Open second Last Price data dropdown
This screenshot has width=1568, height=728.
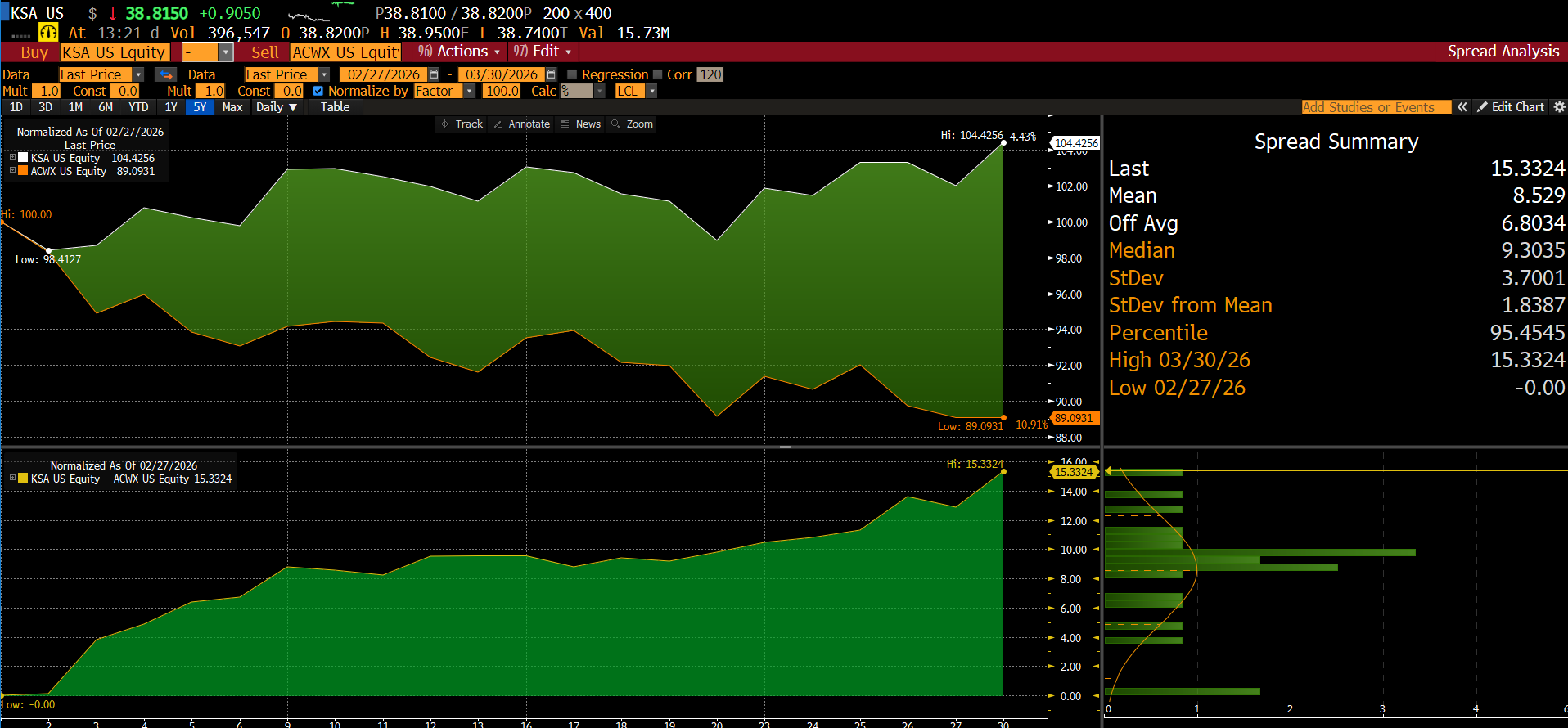(324, 74)
